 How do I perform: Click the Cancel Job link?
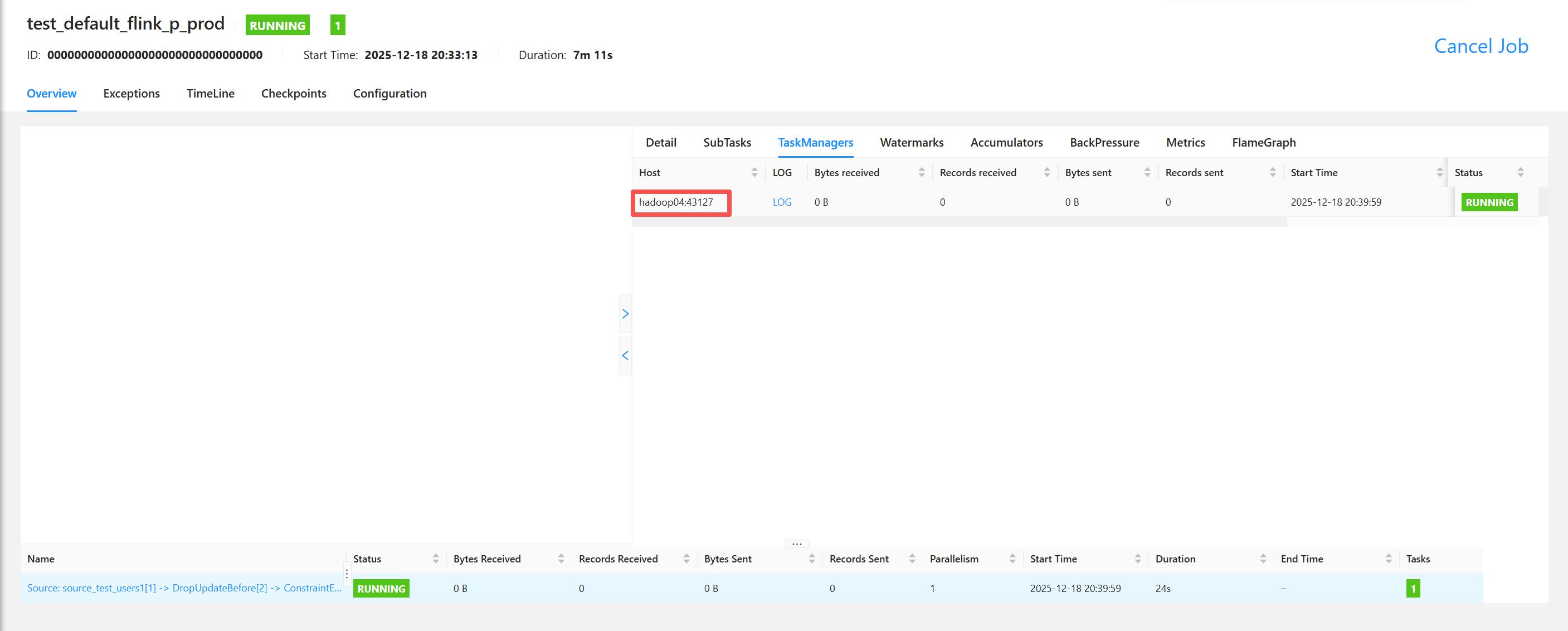[x=1481, y=46]
